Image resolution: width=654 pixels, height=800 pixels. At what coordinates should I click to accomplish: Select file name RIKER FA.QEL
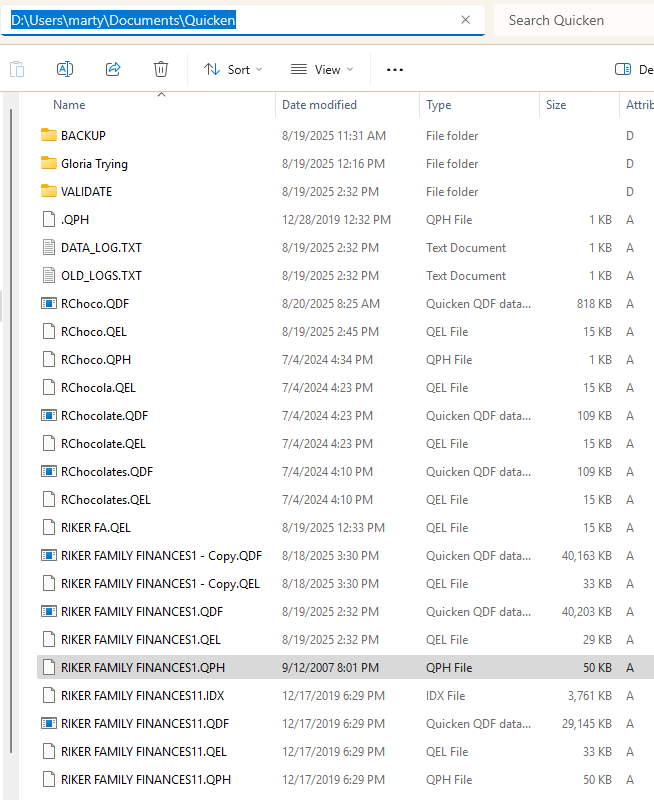coord(96,528)
